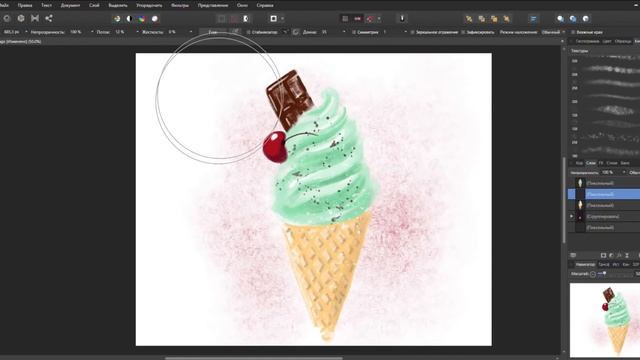The width and height of the screenshot is (640, 360).
Task: Switch to the Слои panel tab
Action: [591, 163]
